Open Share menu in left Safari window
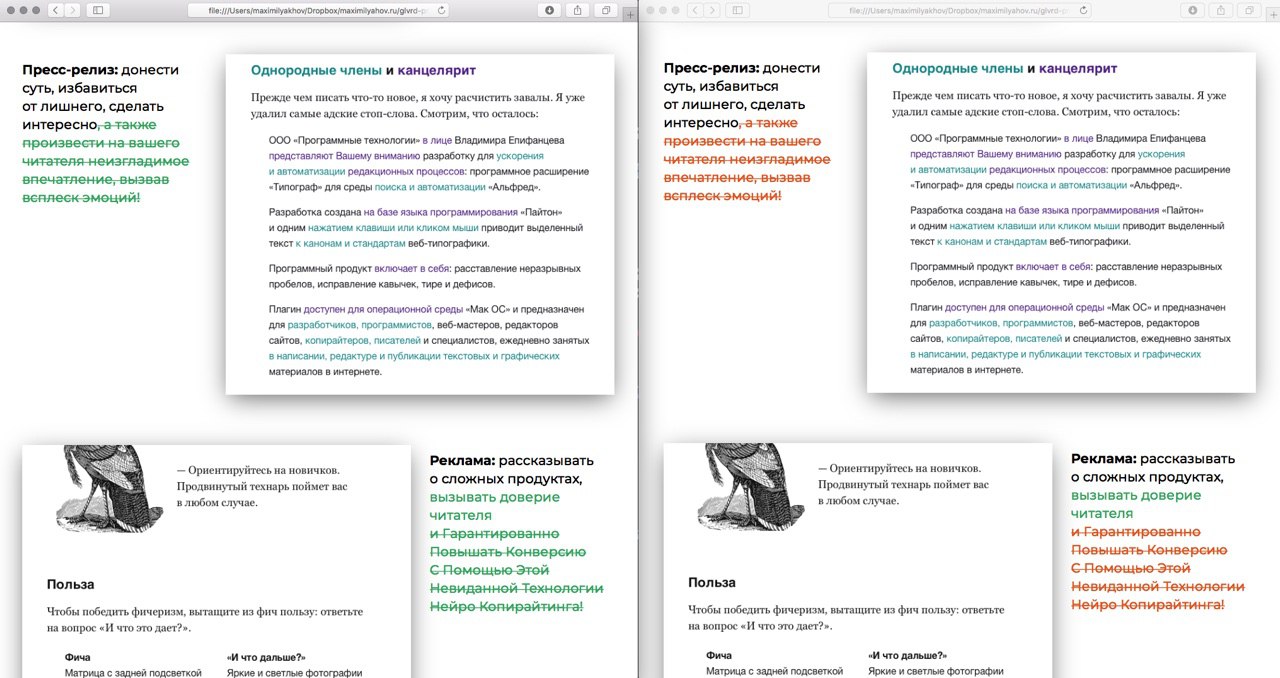Viewport: 1280px width, 678px height. [x=579, y=10]
